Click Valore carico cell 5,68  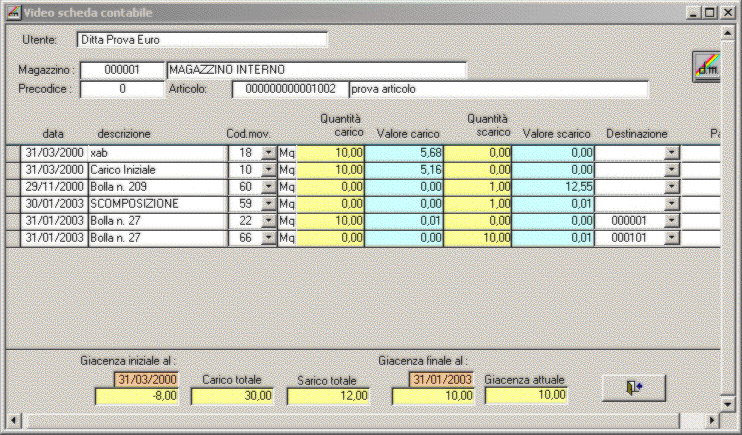[404, 153]
